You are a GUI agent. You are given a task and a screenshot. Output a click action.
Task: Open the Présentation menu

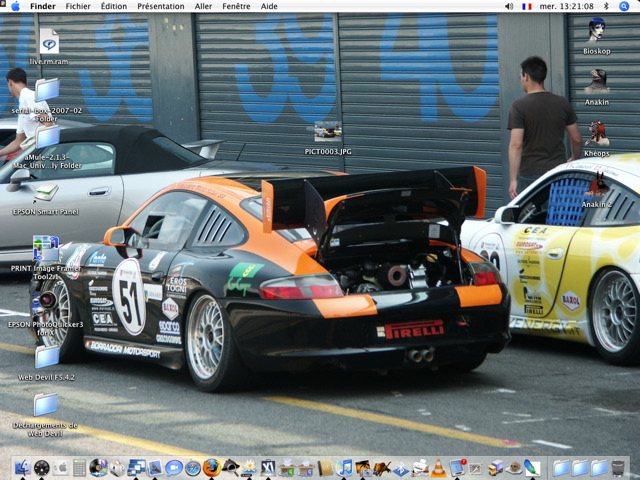tap(160, 6)
